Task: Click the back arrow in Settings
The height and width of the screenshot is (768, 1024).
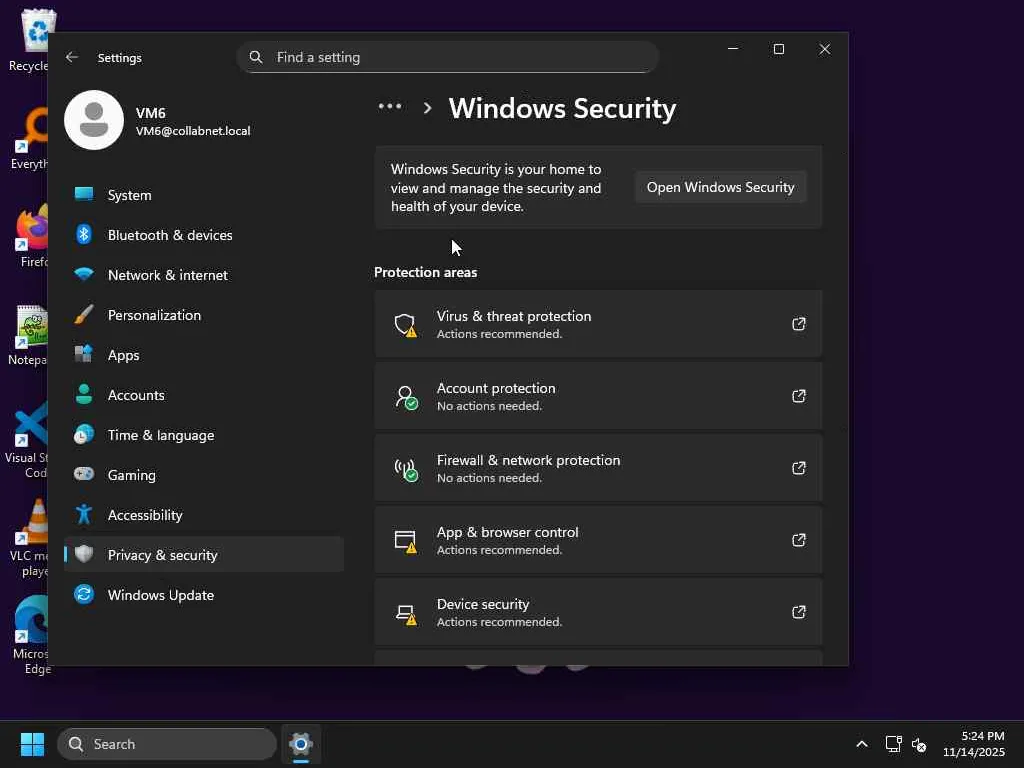Action: 72,57
